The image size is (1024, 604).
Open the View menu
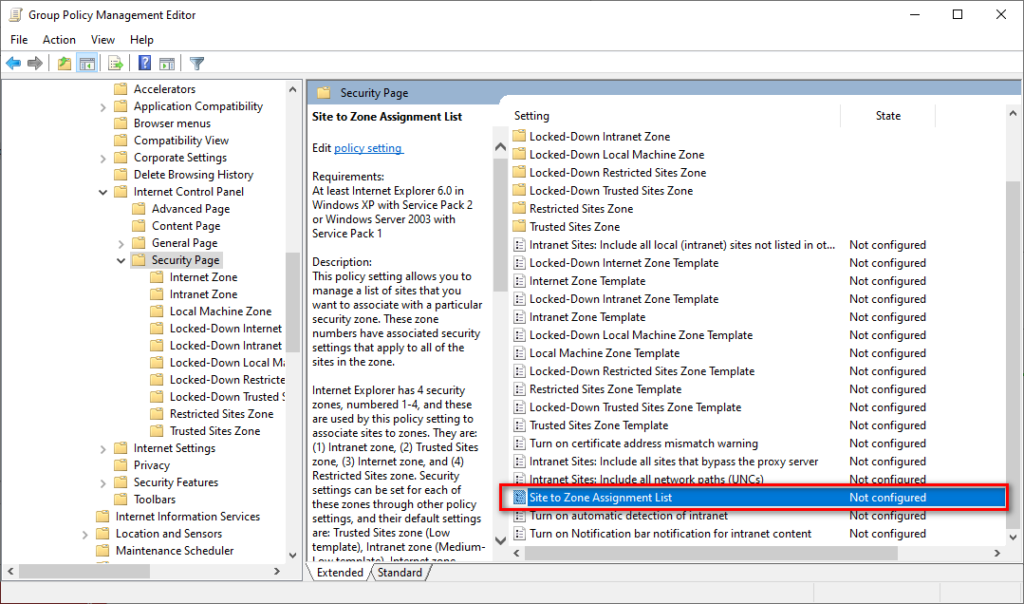tap(102, 39)
